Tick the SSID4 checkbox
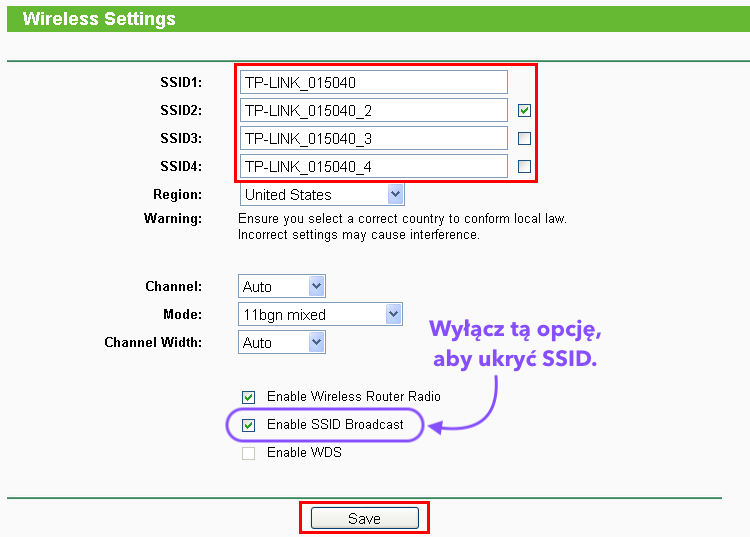This screenshot has width=750, height=537. click(x=524, y=166)
